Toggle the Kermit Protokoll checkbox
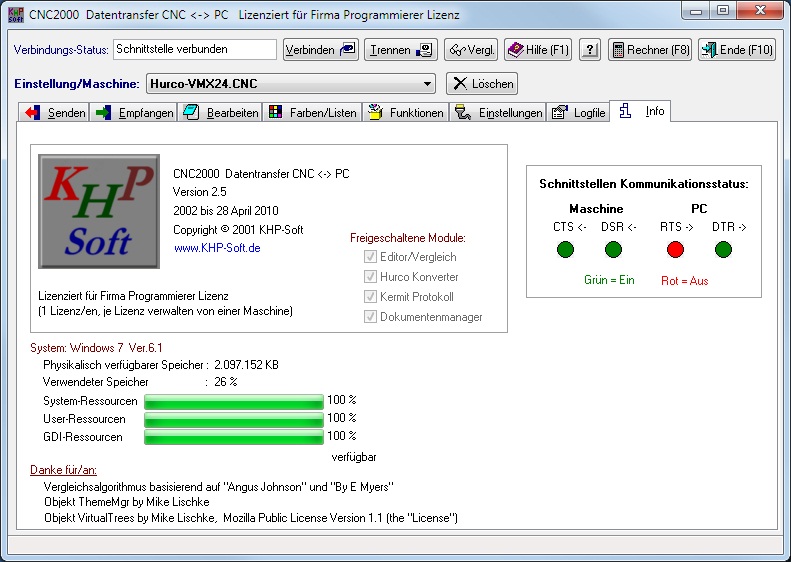This screenshot has height=562, width=791. [371, 297]
